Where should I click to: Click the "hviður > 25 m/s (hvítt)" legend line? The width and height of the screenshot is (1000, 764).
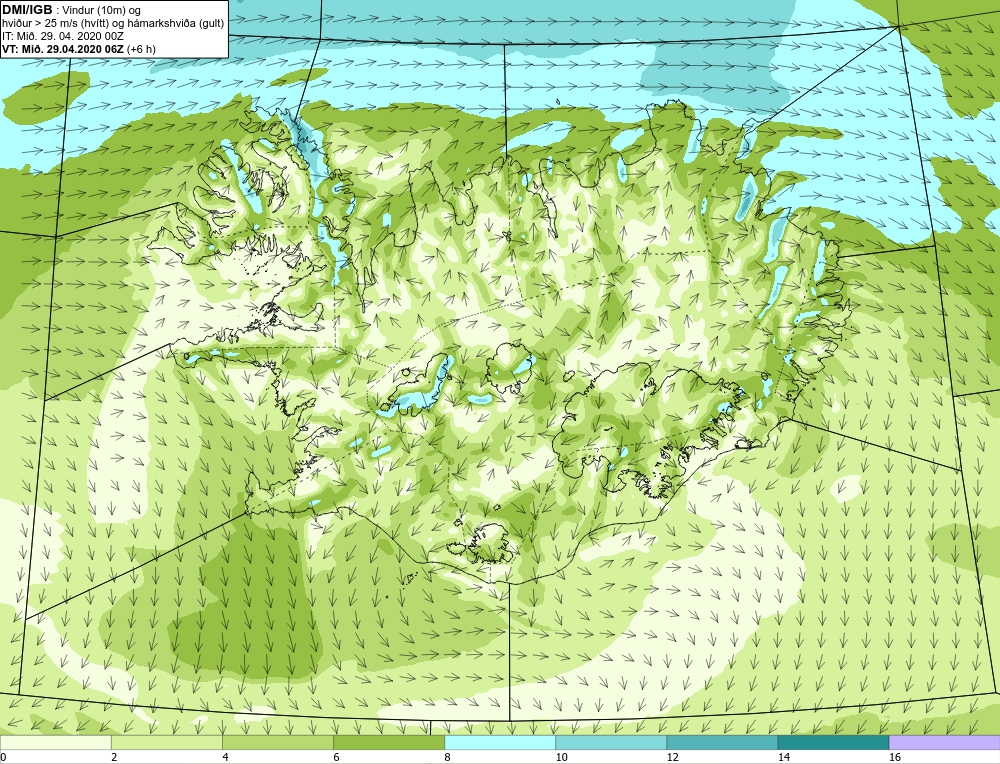click(55, 24)
